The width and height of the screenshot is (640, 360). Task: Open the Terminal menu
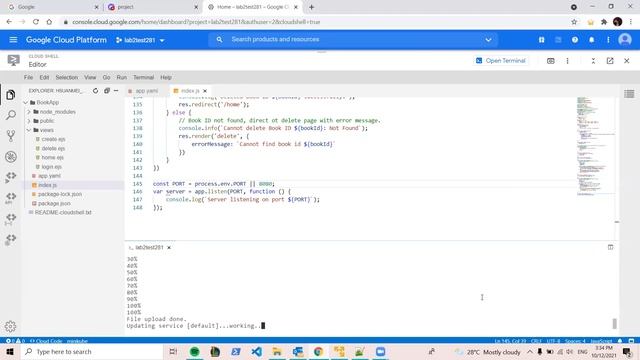(143, 77)
